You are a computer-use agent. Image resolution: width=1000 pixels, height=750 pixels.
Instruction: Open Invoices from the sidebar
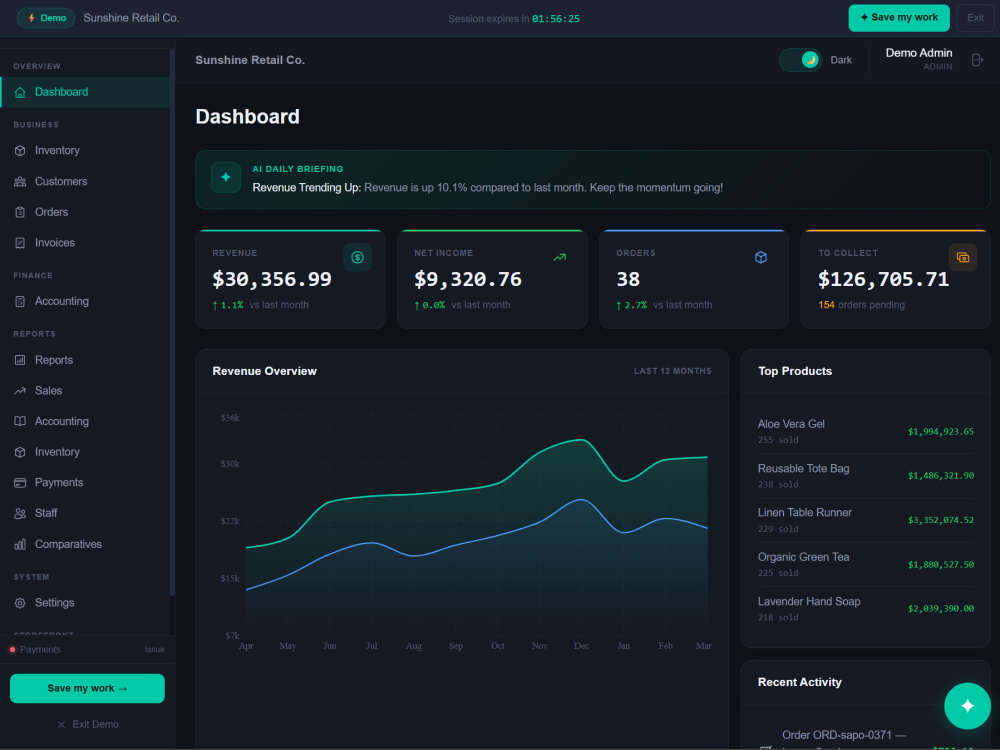click(85, 242)
